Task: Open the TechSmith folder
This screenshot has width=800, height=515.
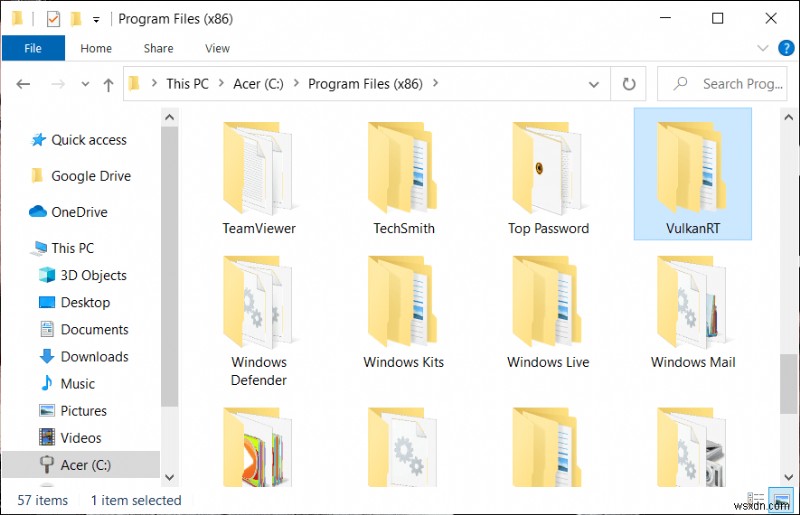Action: click(x=403, y=178)
